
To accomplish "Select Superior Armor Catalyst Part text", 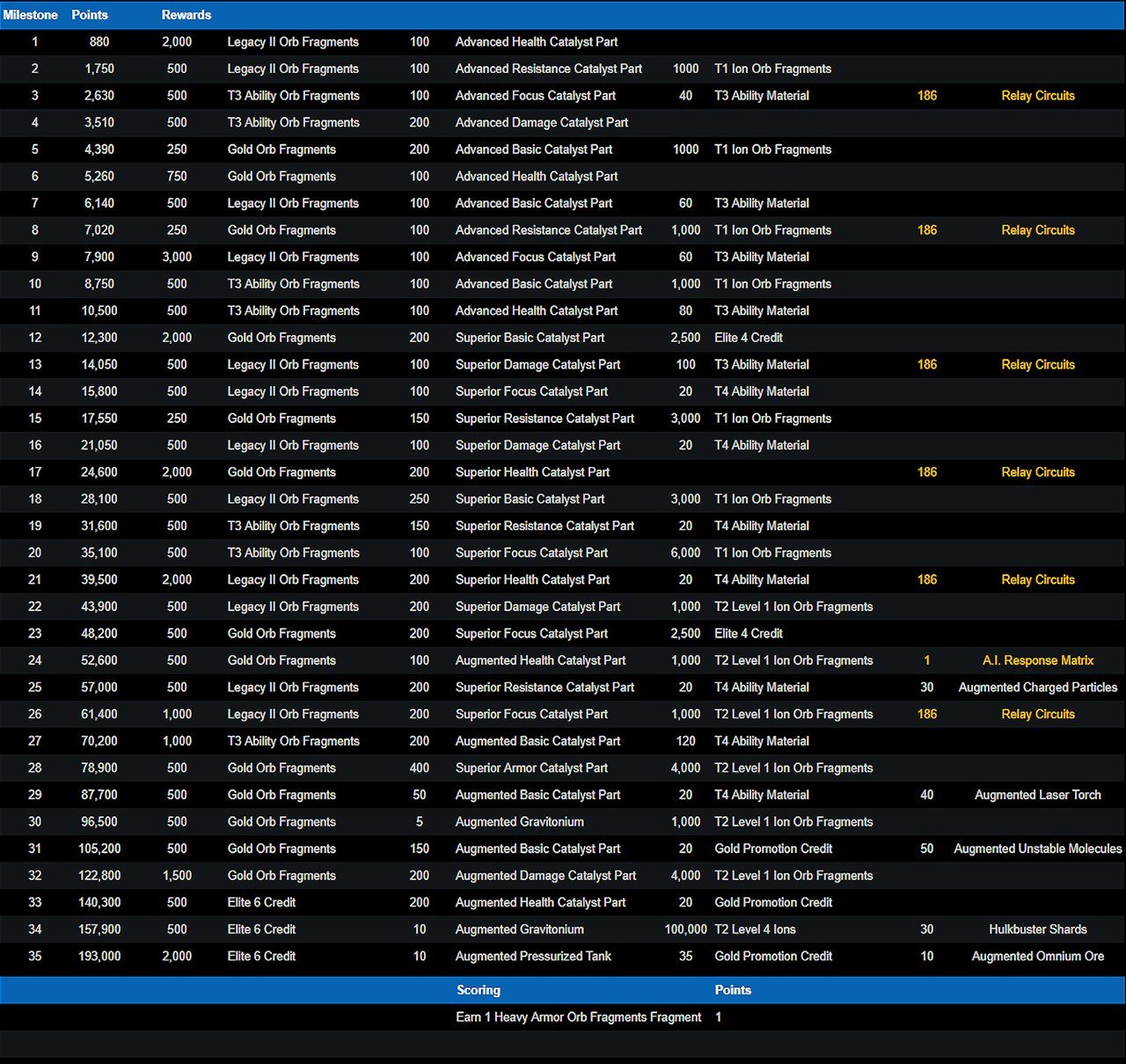I will click(x=531, y=768).
